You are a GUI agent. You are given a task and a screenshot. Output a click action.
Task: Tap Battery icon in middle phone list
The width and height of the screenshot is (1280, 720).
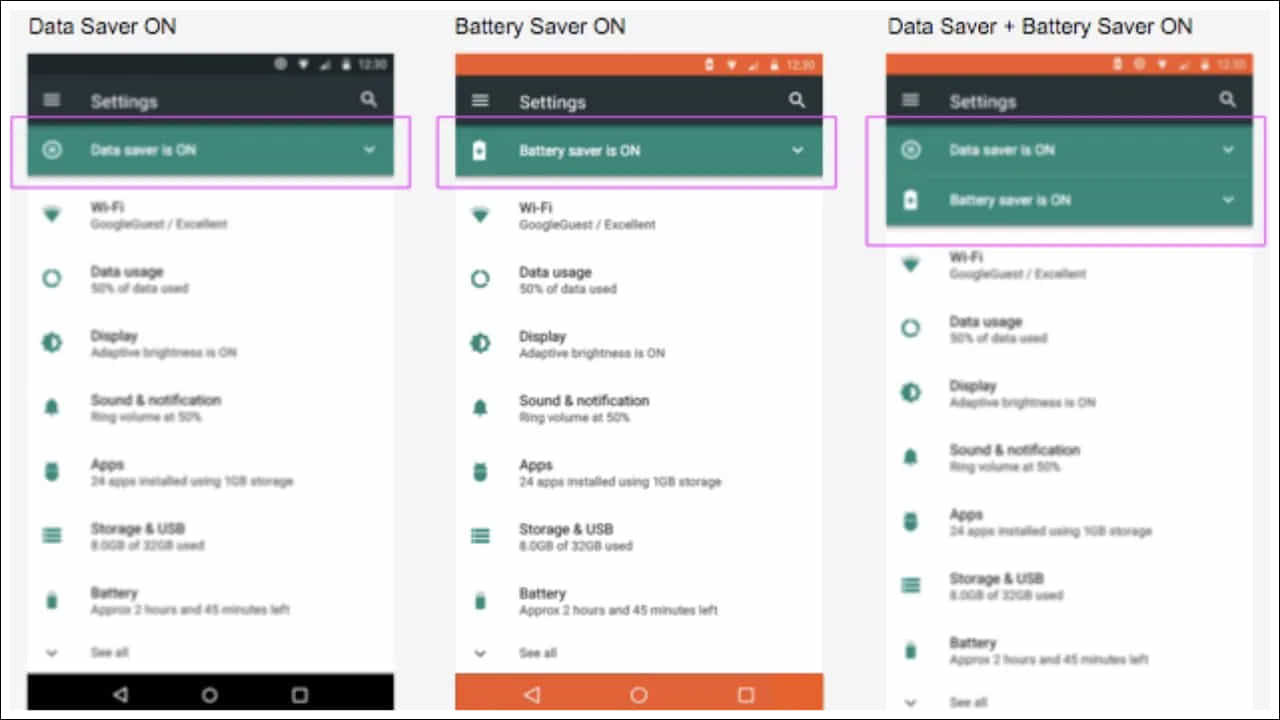(480, 601)
